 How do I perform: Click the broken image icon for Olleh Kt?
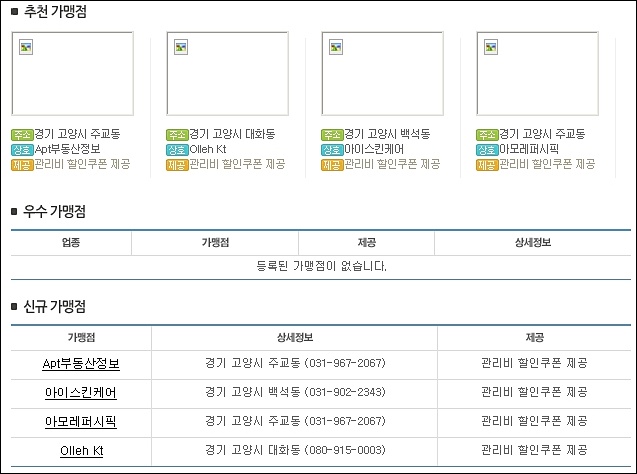point(181,47)
